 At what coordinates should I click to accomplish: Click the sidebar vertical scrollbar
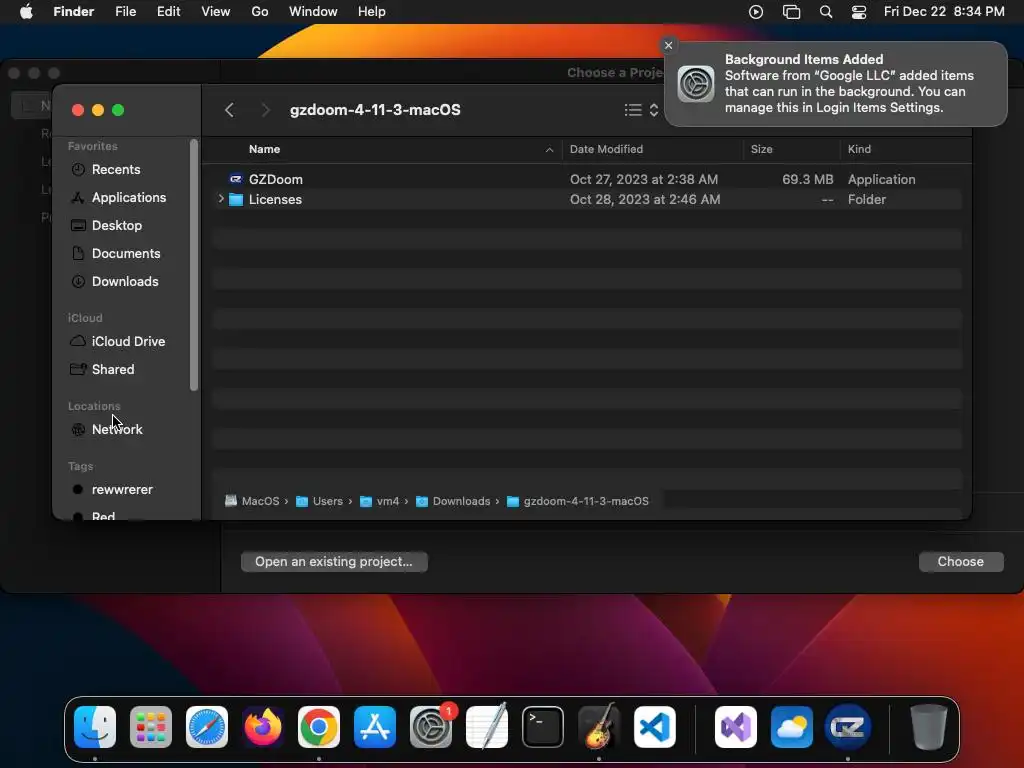pos(193,264)
